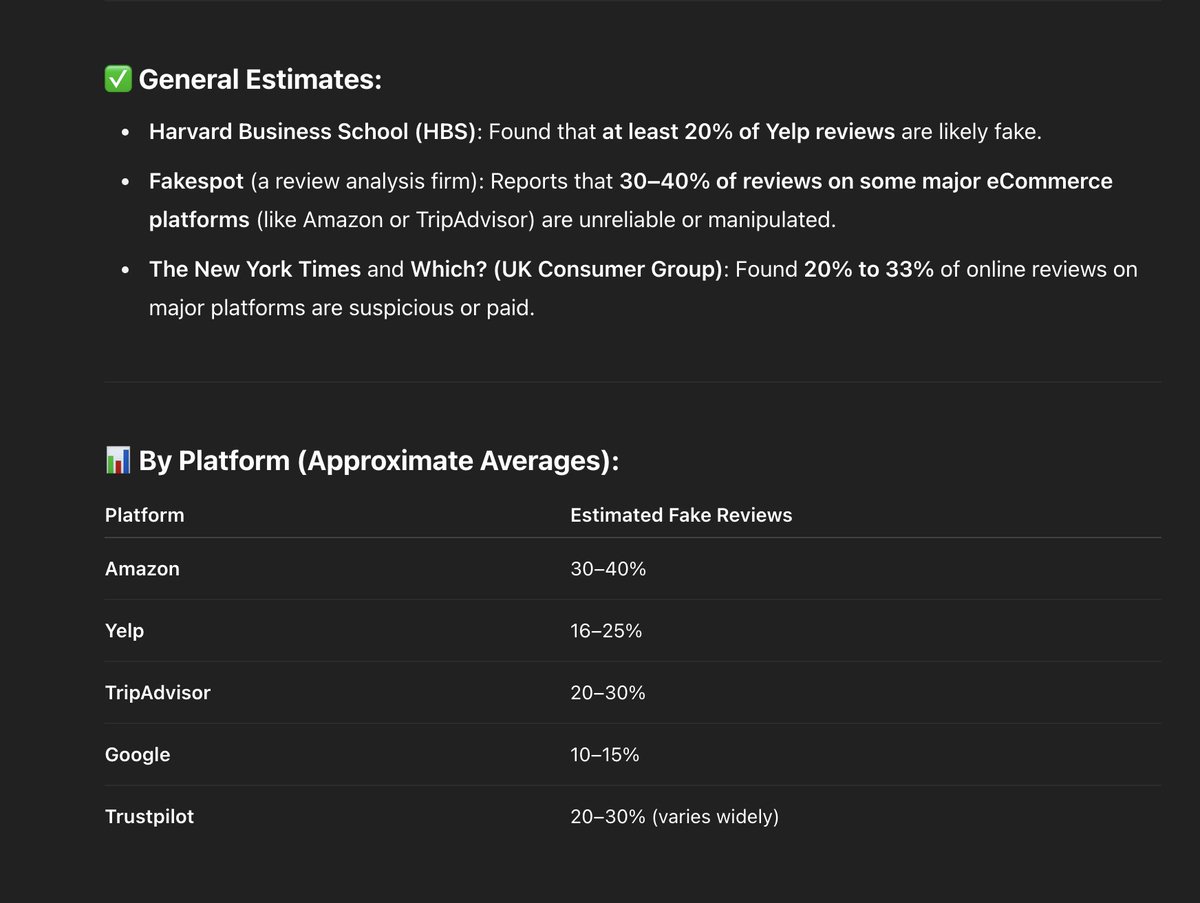Click the Estimated Fake Reviews column header
This screenshot has height=903, width=1200.
pos(681,515)
